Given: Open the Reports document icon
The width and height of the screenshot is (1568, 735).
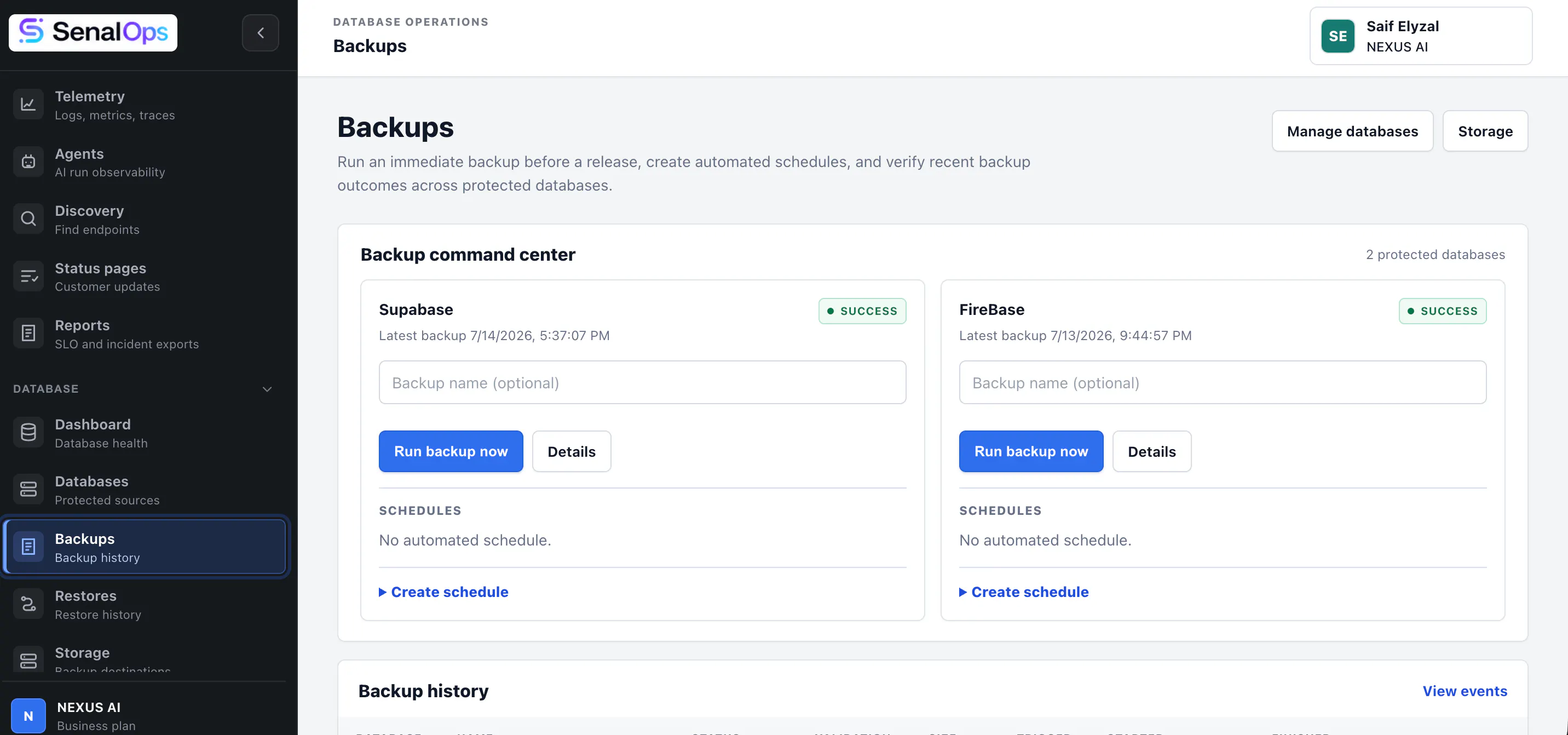Looking at the screenshot, I should [x=28, y=333].
